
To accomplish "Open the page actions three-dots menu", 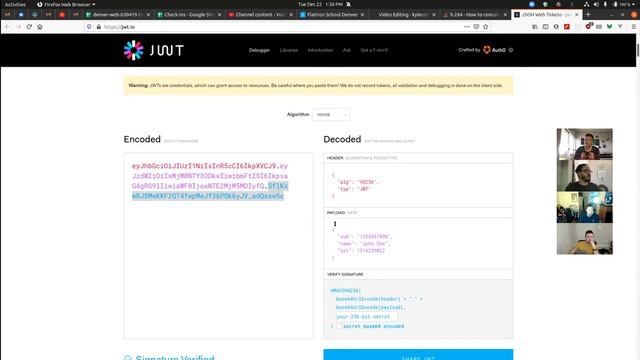I will pyautogui.click(x=467, y=27).
